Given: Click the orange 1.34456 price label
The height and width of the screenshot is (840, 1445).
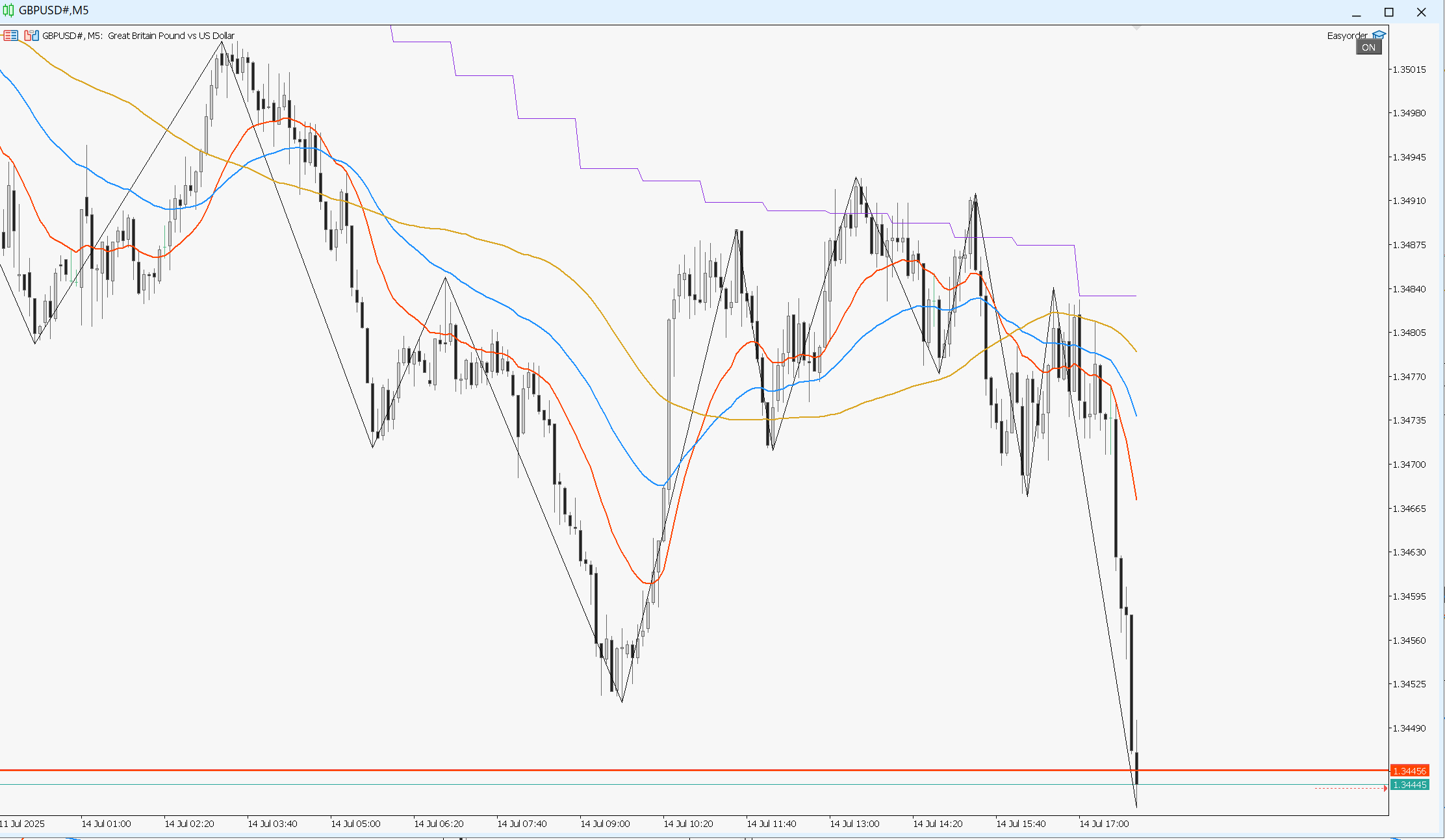Looking at the screenshot, I should click(x=1409, y=770).
